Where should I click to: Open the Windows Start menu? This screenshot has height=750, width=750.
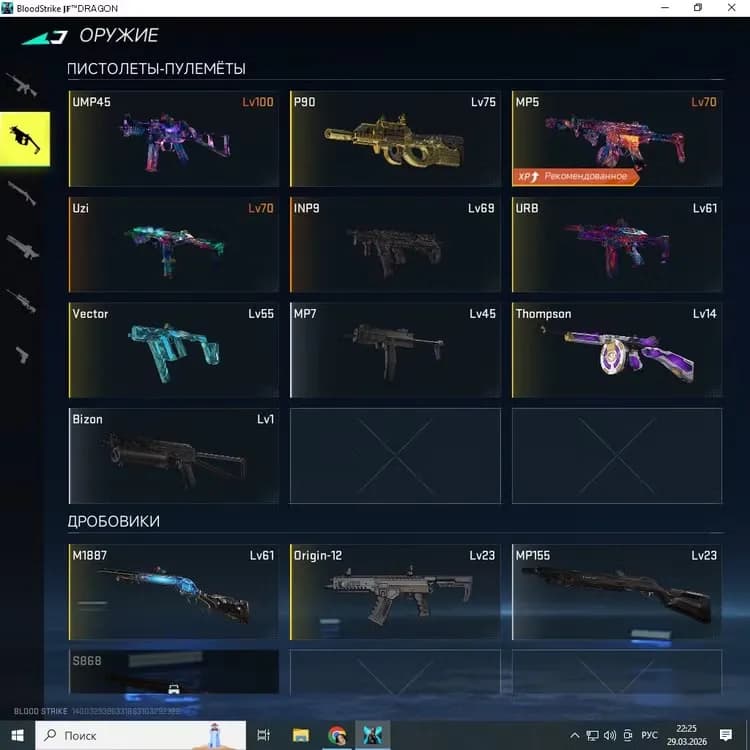coord(17,735)
